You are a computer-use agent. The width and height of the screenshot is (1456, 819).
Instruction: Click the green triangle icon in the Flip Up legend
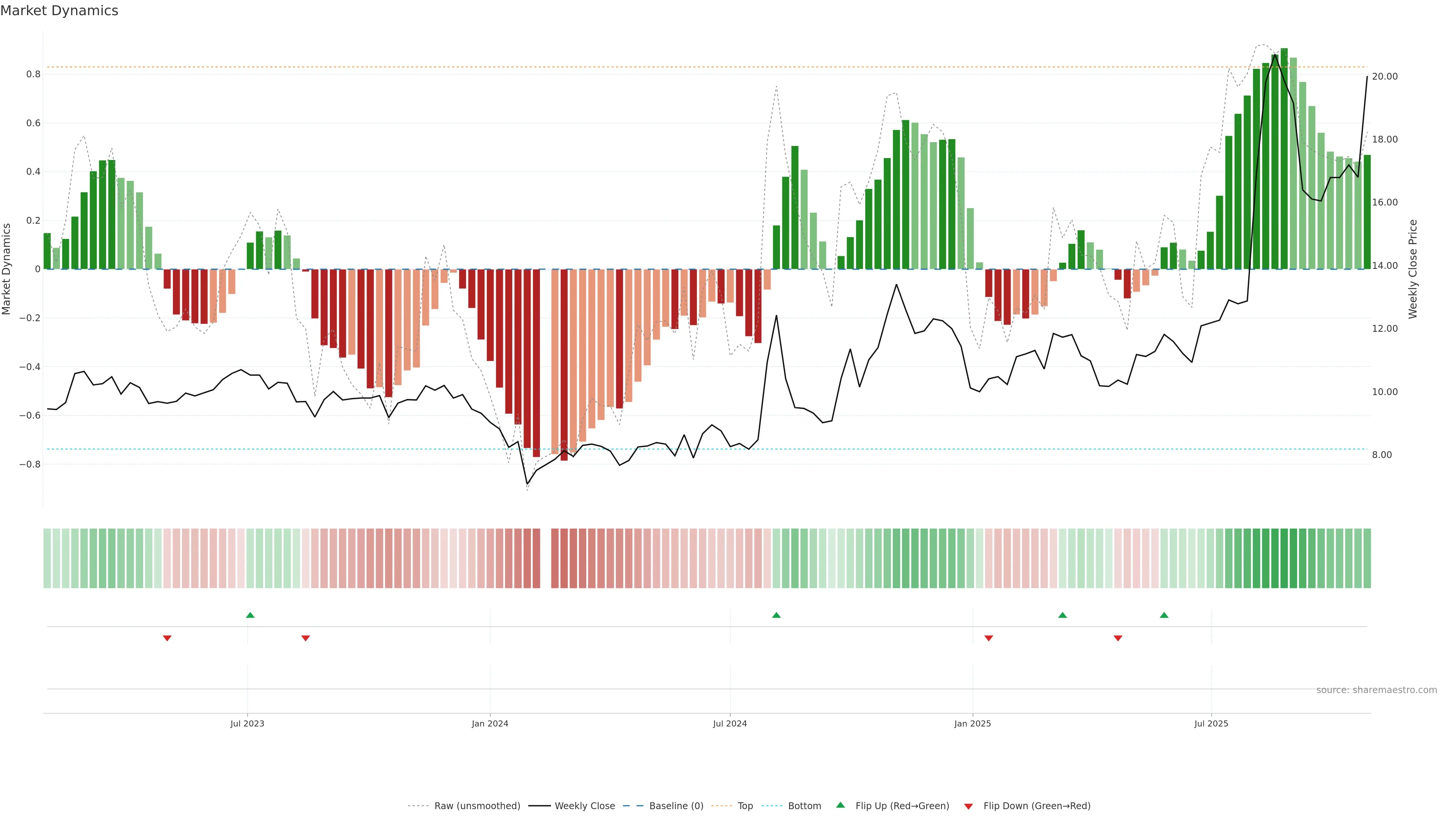(841, 805)
